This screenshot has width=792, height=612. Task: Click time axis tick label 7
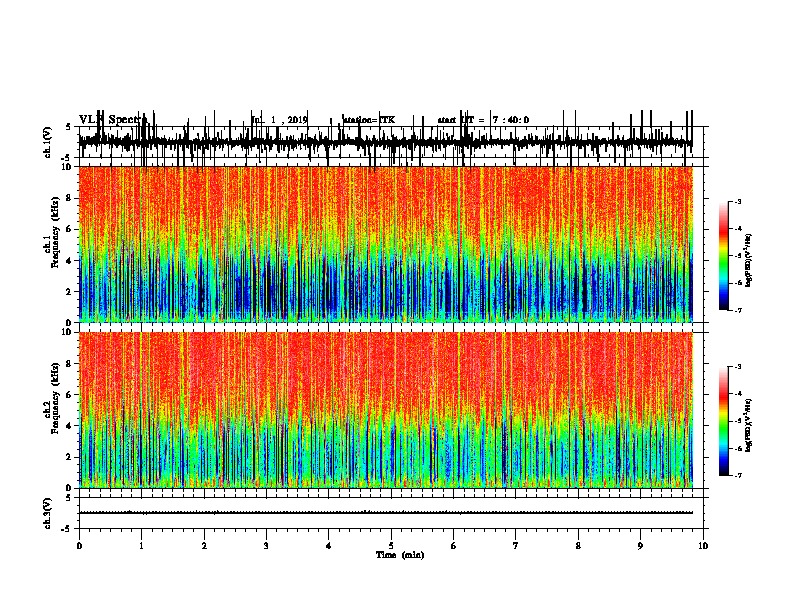click(516, 546)
